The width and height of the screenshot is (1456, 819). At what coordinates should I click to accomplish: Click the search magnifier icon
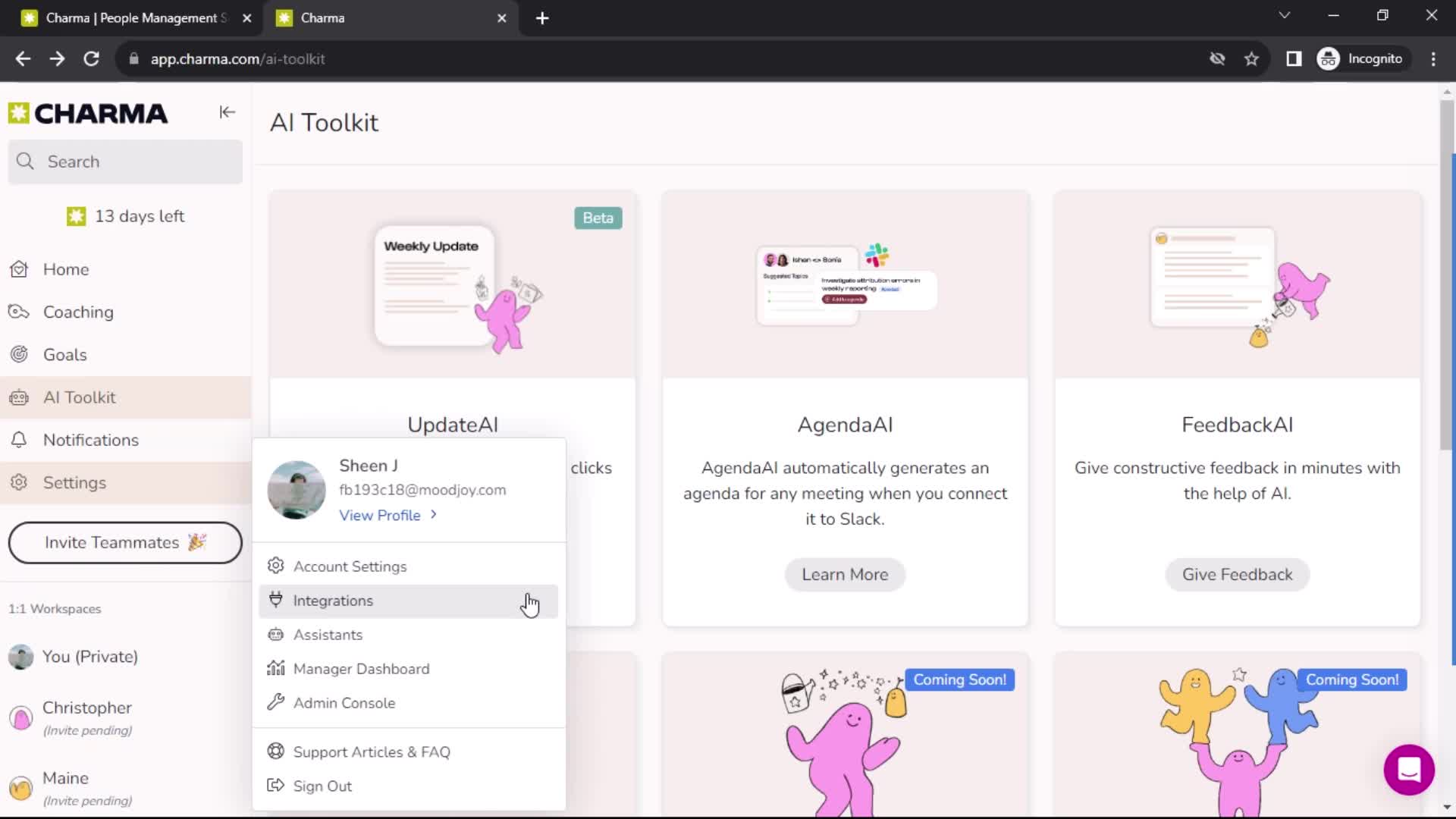click(25, 162)
